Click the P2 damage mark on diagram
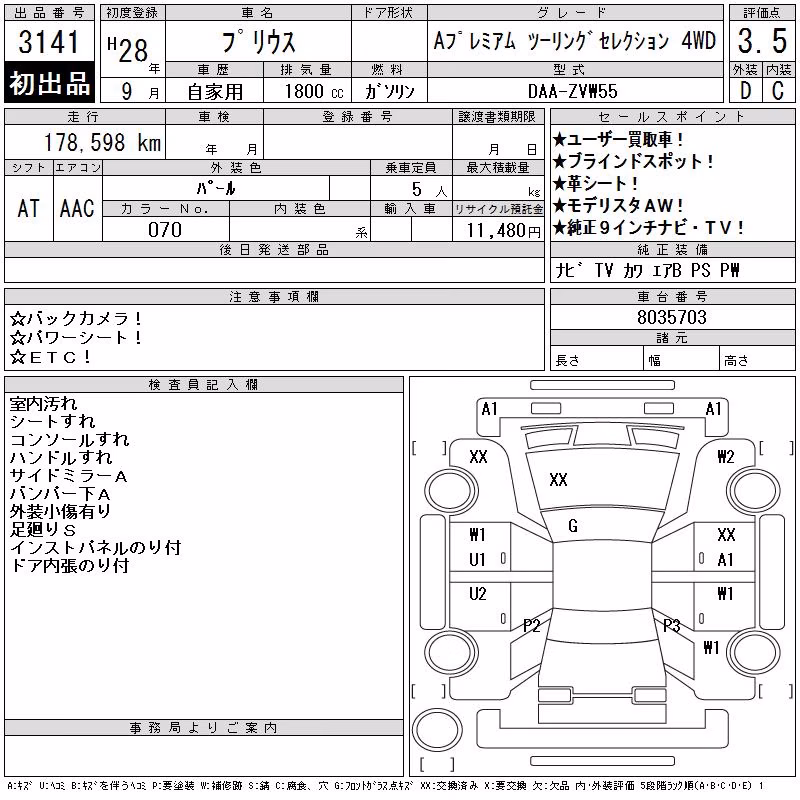 click(x=532, y=625)
